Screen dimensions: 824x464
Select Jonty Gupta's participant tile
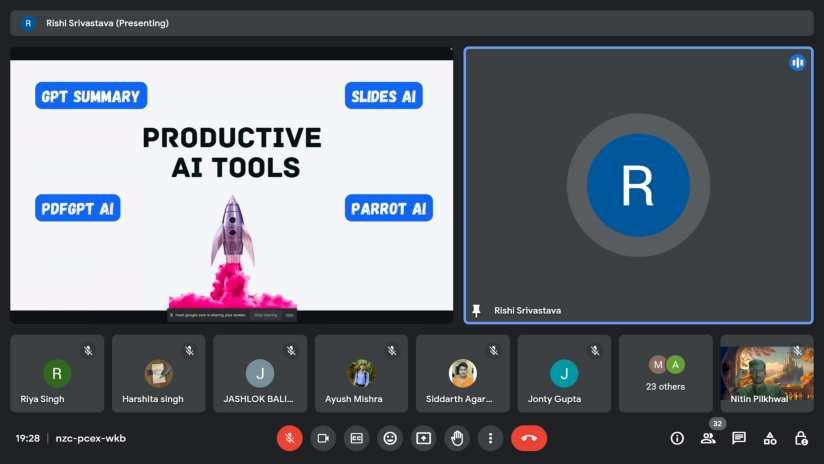(564, 374)
